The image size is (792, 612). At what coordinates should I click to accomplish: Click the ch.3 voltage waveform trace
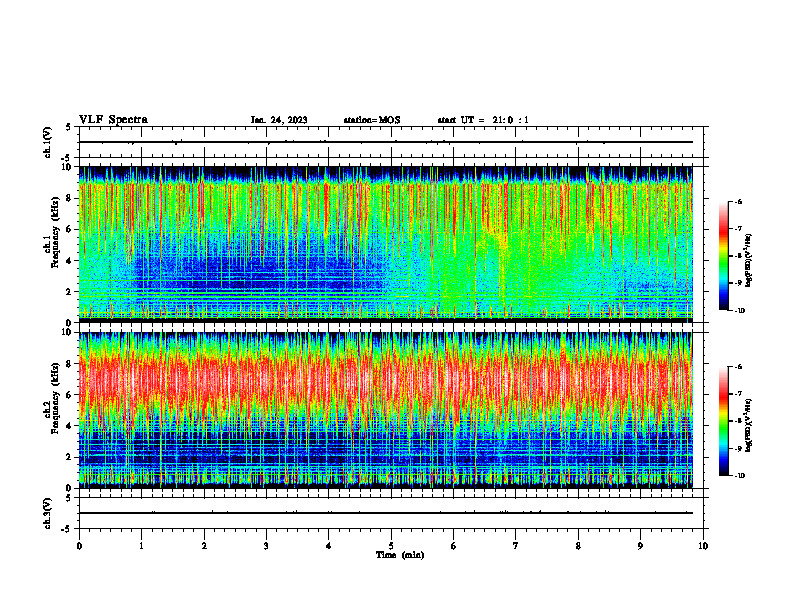386,513
